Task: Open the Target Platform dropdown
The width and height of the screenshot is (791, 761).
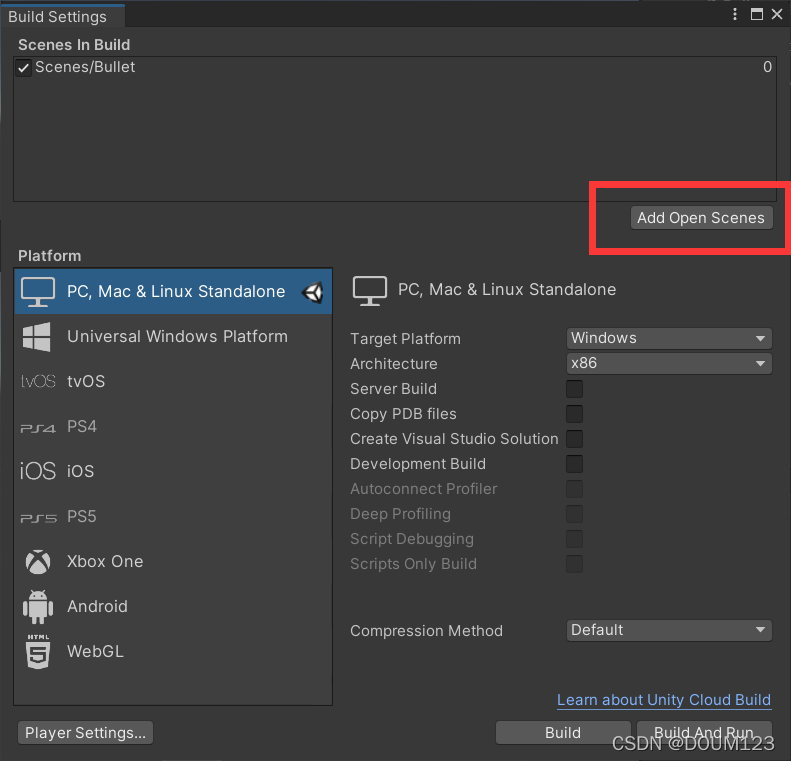Action: pos(669,338)
